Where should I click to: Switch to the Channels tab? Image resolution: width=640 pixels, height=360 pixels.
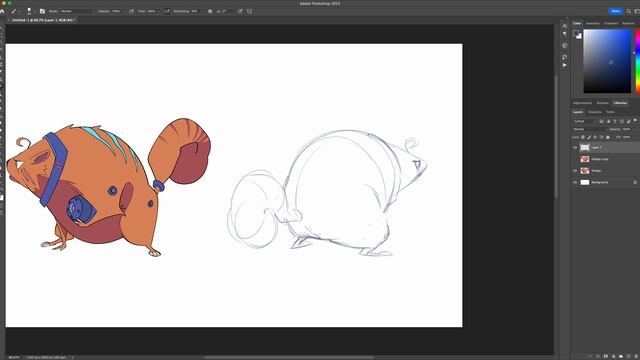[595, 112]
